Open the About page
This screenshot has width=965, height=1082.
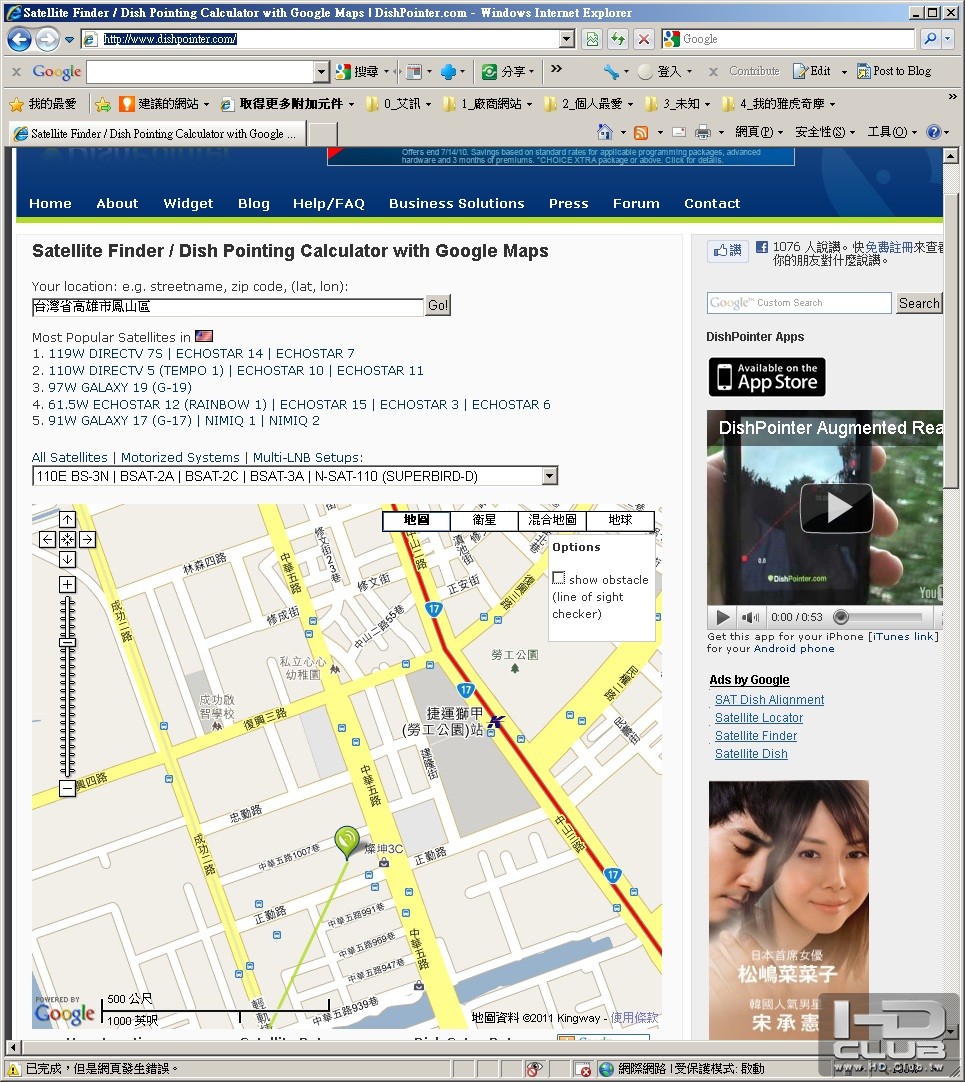(117, 204)
